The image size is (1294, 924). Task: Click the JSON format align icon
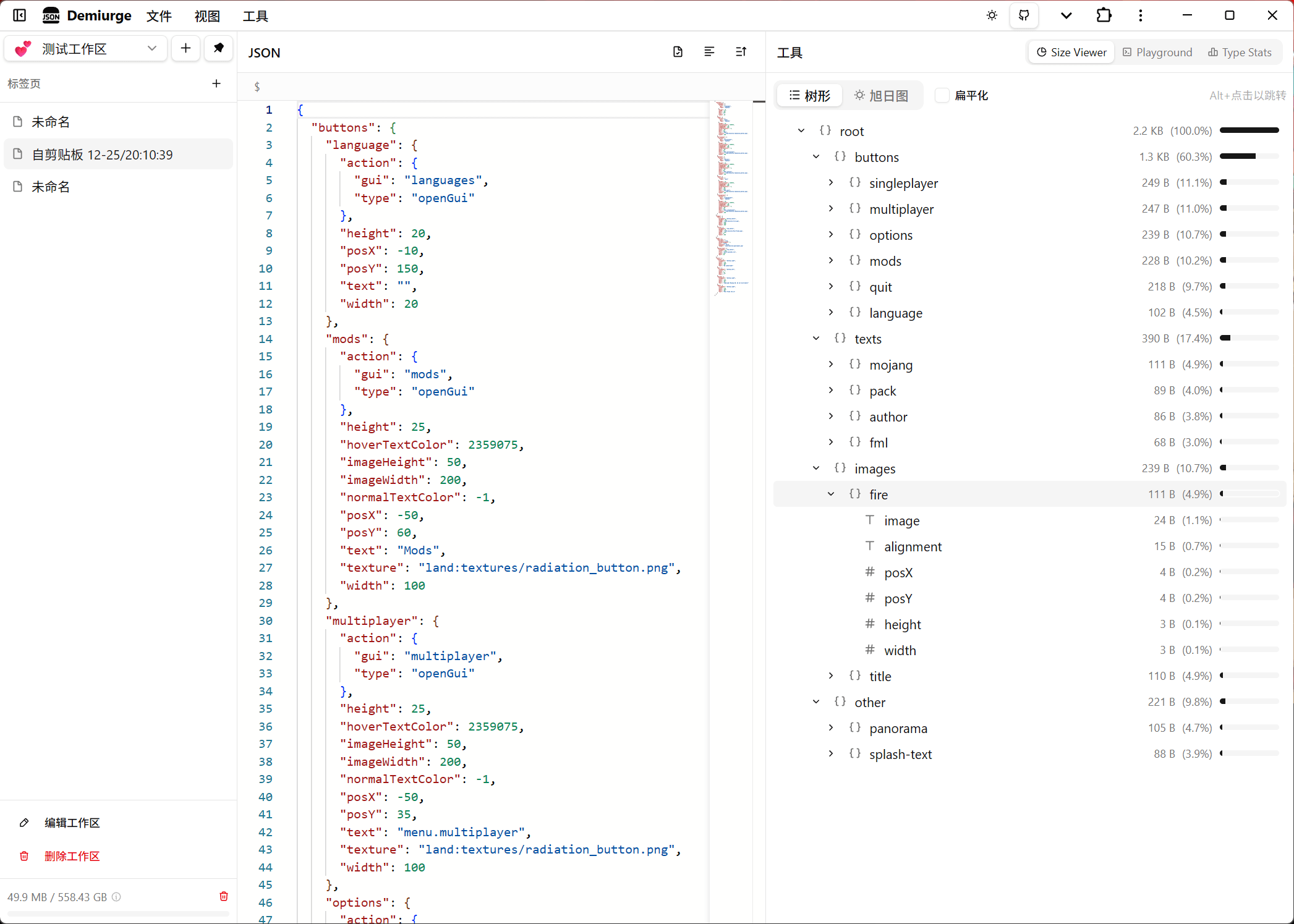pyautogui.click(x=709, y=52)
